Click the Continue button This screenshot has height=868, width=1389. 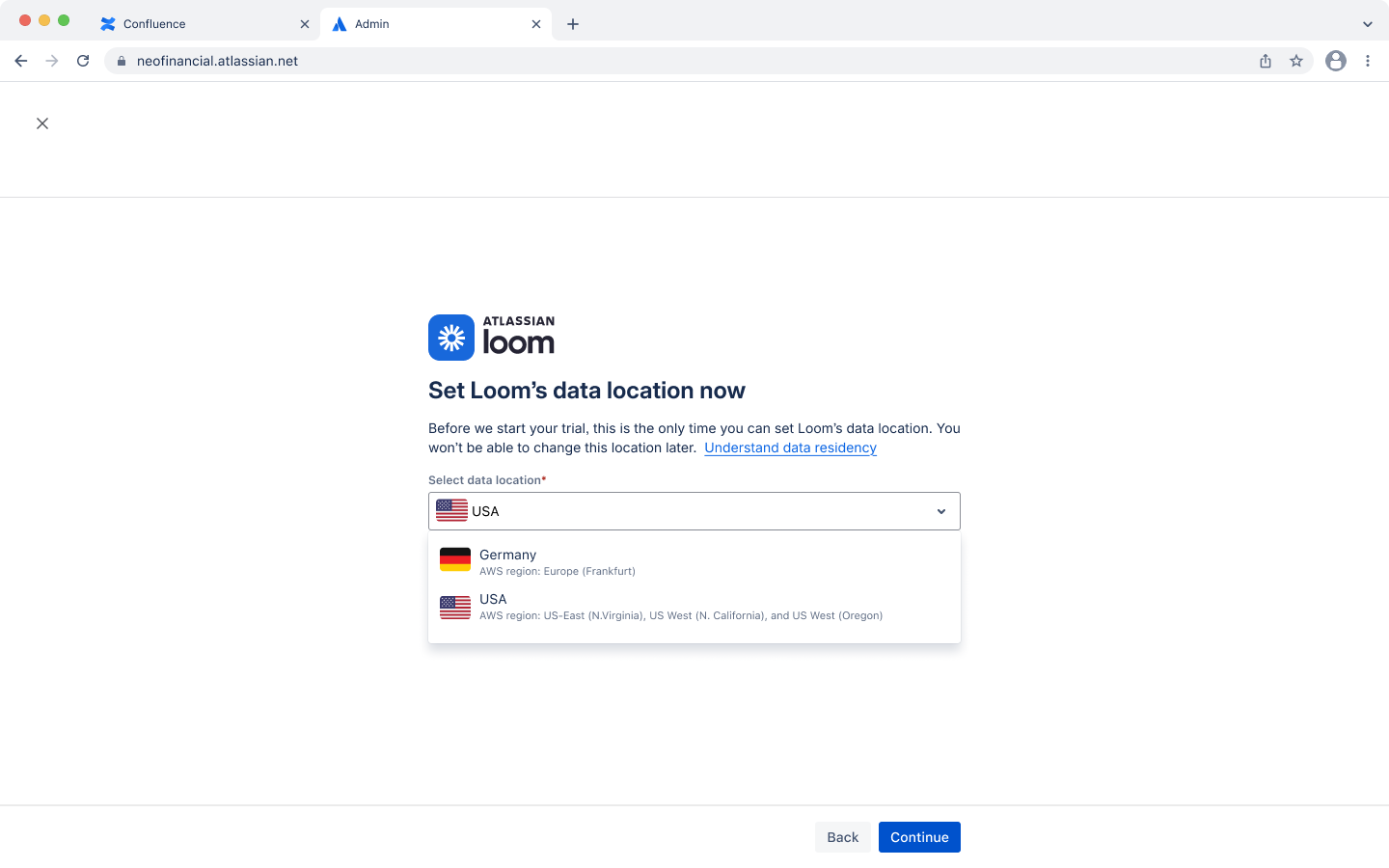tap(919, 837)
